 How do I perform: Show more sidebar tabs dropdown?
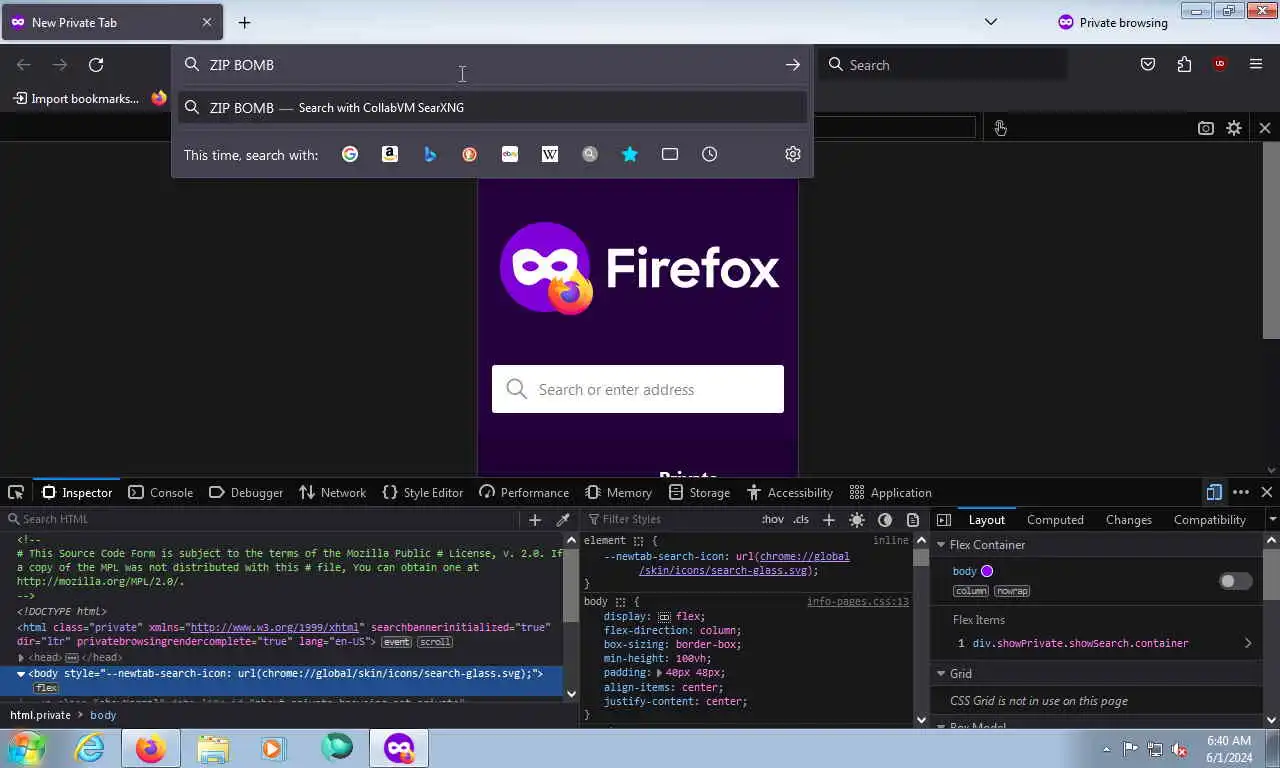1272,520
